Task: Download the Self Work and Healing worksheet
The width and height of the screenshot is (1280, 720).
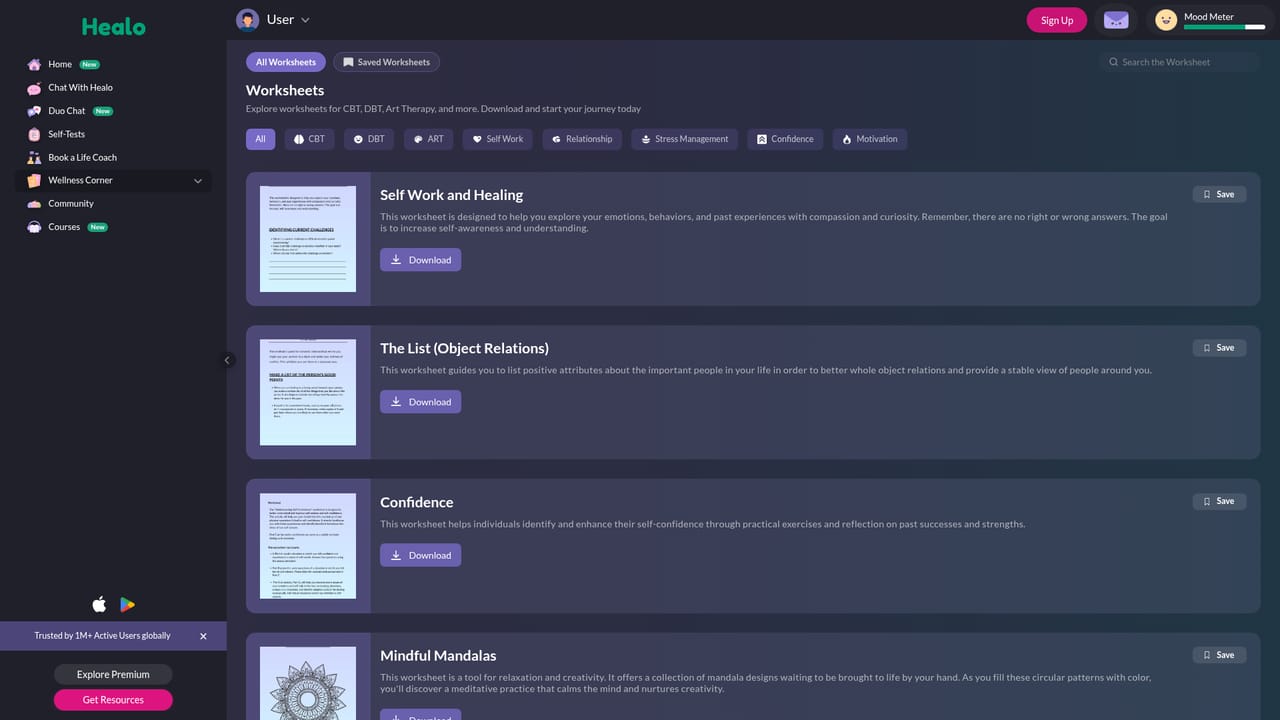Action: 420,260
